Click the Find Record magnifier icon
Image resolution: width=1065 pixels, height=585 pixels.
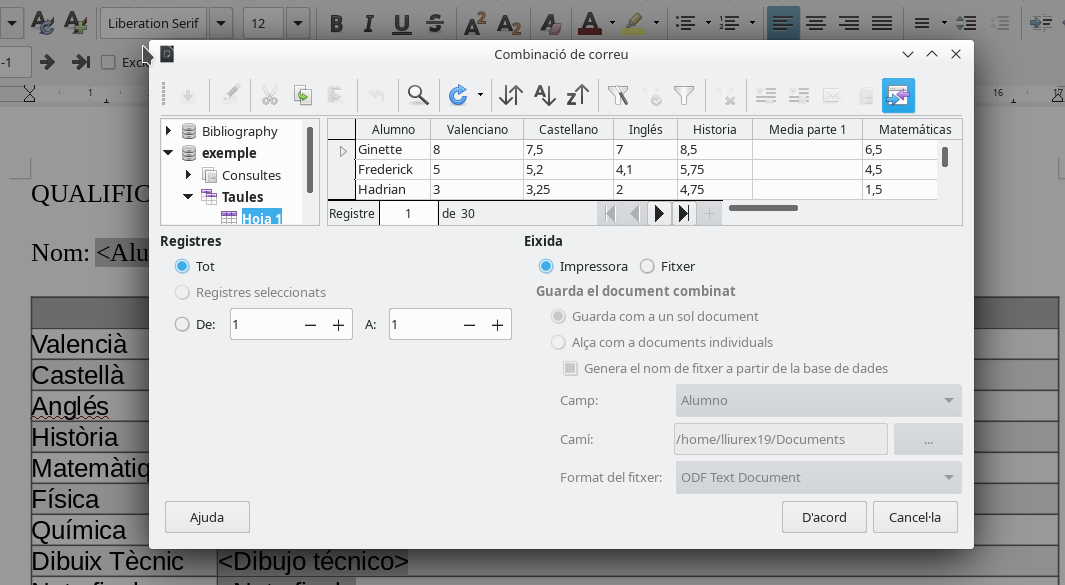[x=418, y=96]
